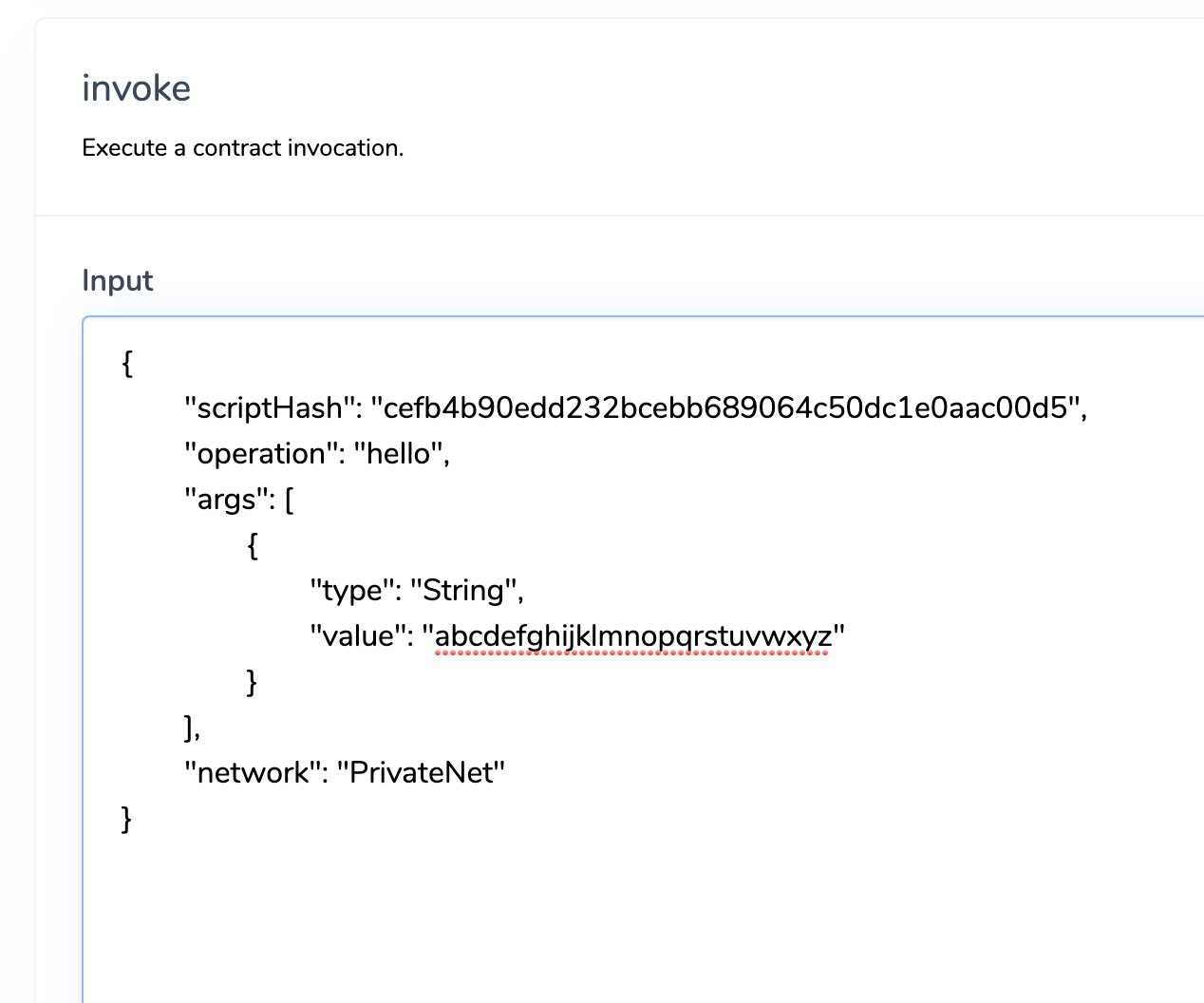The width and height of the screenshot is (1204, 1003).
Task: Place cursor on the "args" key
Action: pyautogui.click(x=226, y=499)
